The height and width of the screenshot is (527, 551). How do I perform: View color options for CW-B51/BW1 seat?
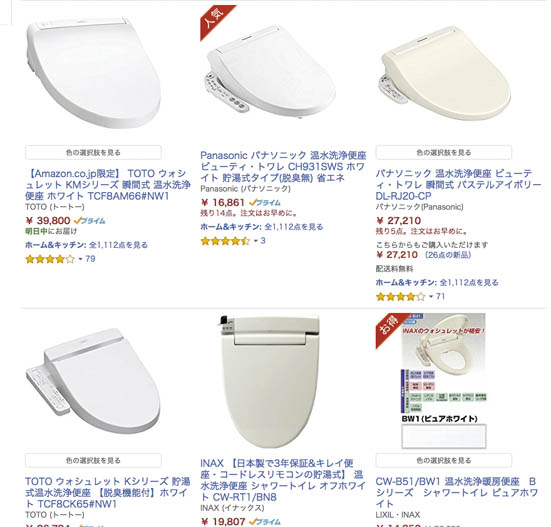click(443, 460)
